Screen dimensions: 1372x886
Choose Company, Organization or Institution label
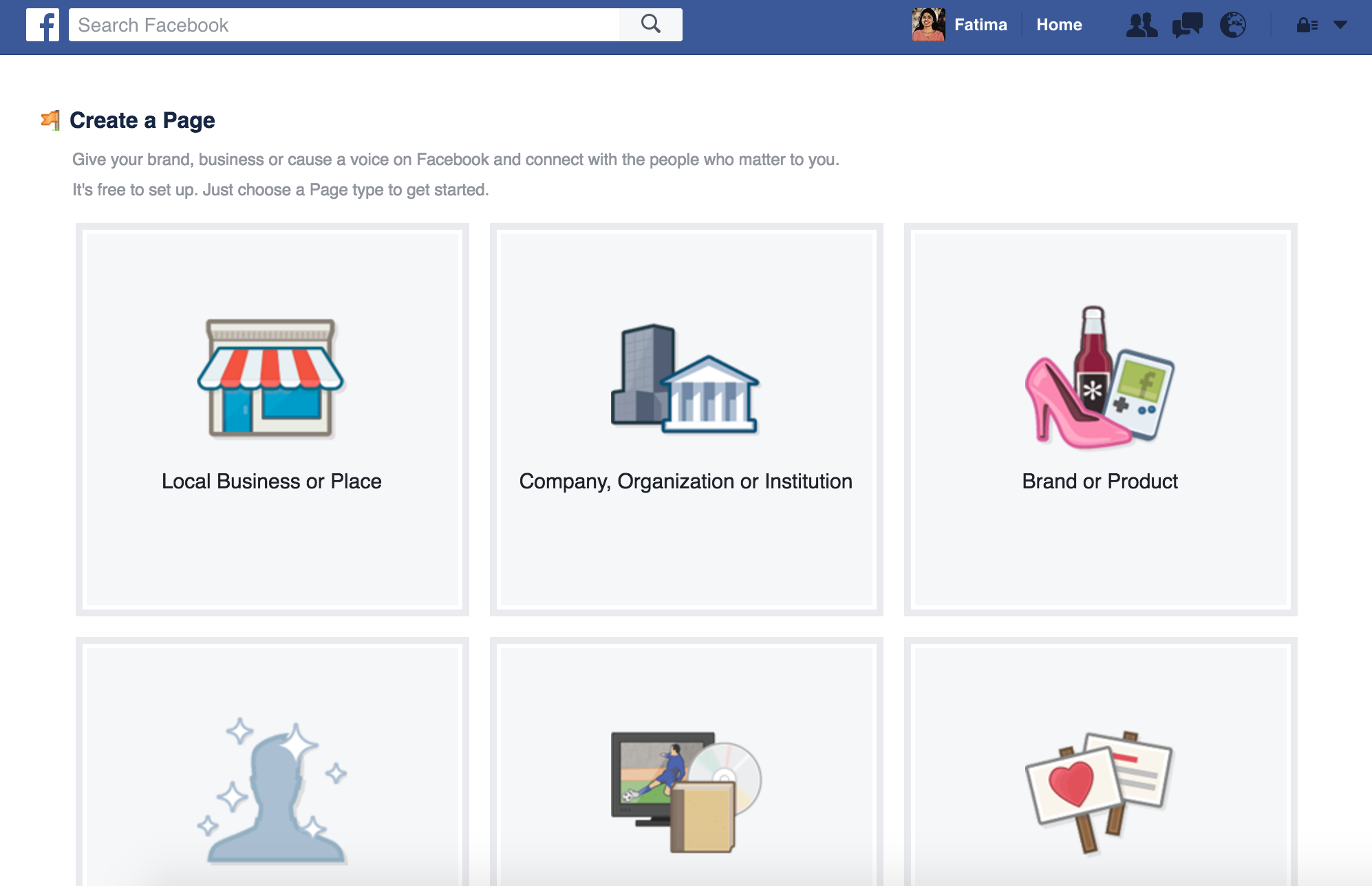click(685, 482)
